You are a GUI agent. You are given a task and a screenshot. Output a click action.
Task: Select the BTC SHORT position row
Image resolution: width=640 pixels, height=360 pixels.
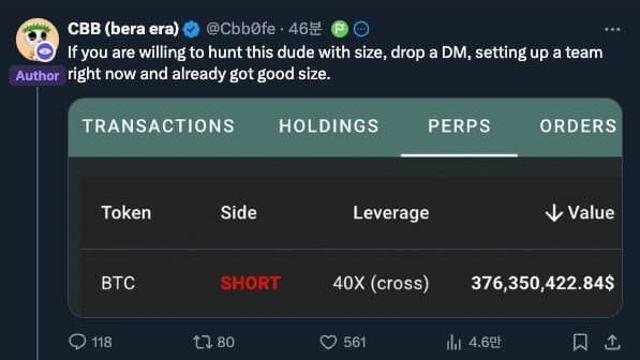click(x=351, y=283)
